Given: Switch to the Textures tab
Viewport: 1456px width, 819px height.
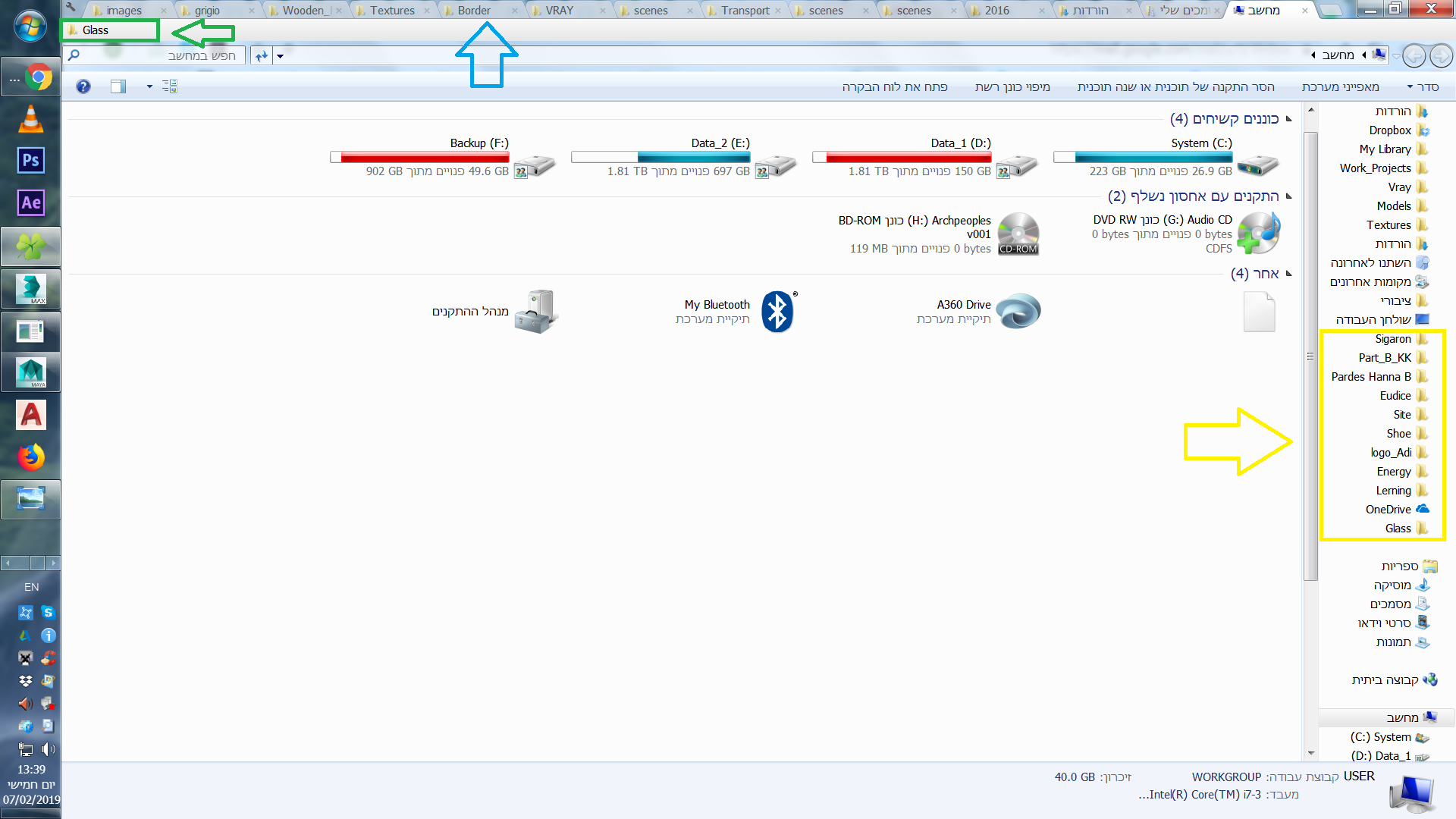Looking at the screenshot, I should point(391,11).
